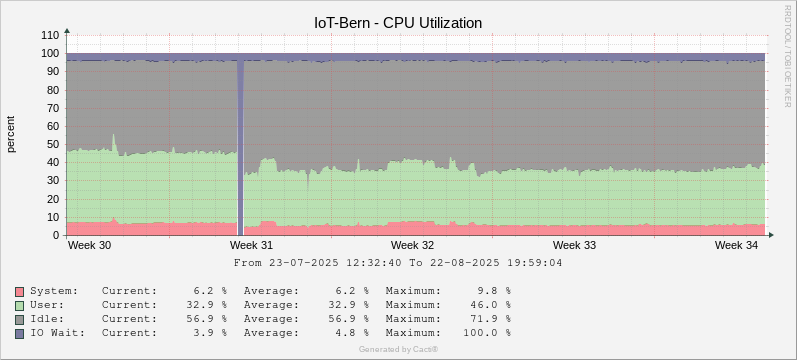
Task: Click the date range From-To text
Action: (x=398, y=263)
